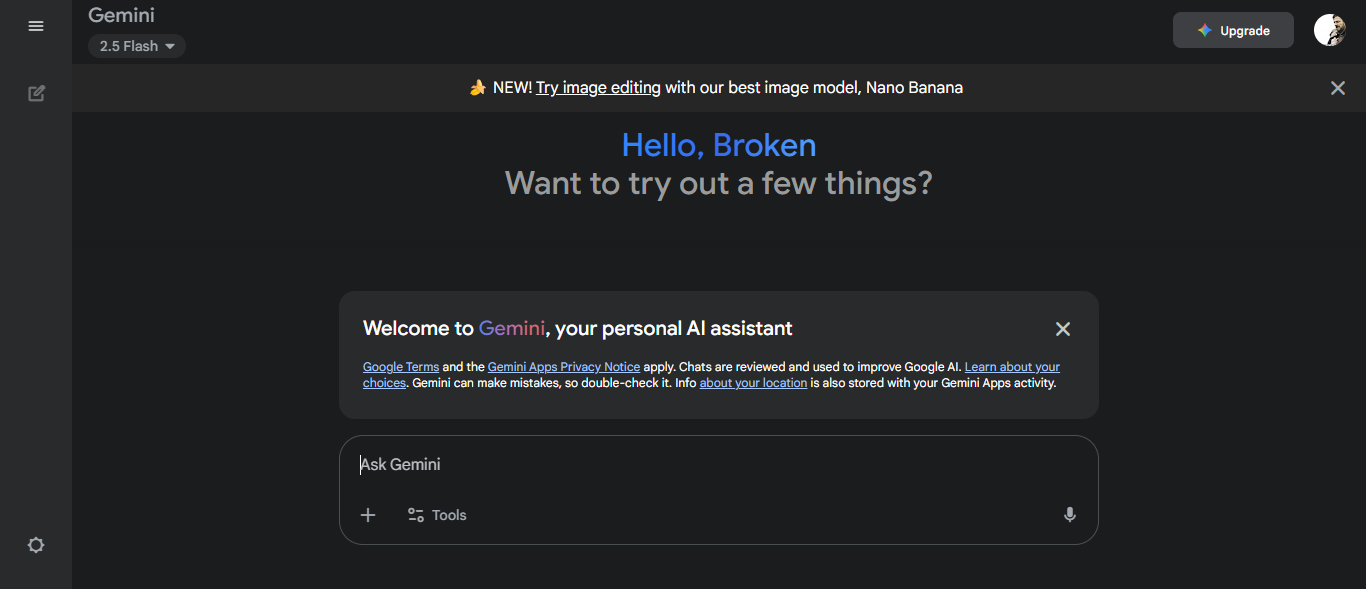
Task: Select the Try image editing link
Action: (598, 87)
